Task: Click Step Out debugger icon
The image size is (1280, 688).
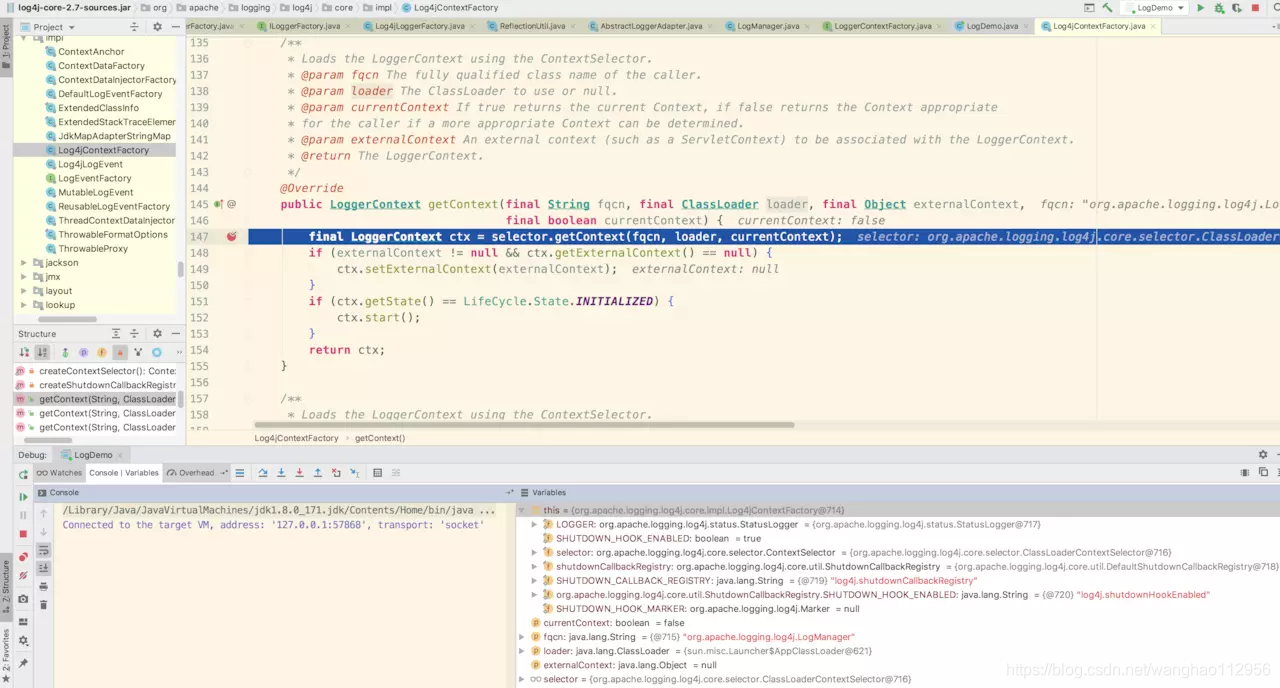Action: (x=318, y=473)
